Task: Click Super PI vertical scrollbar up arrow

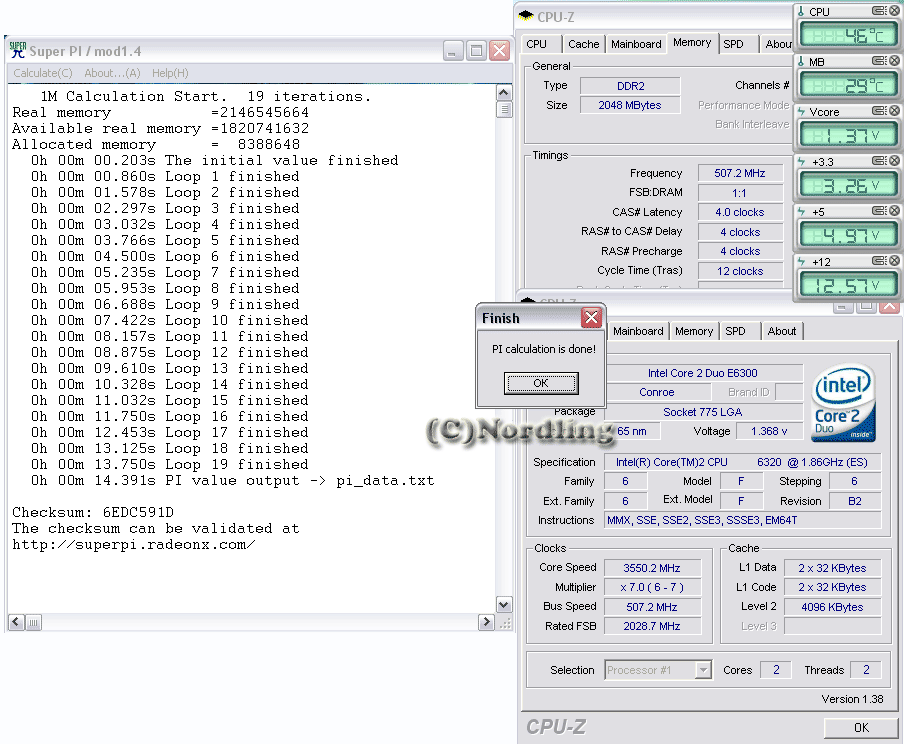Action: (503, 93)
